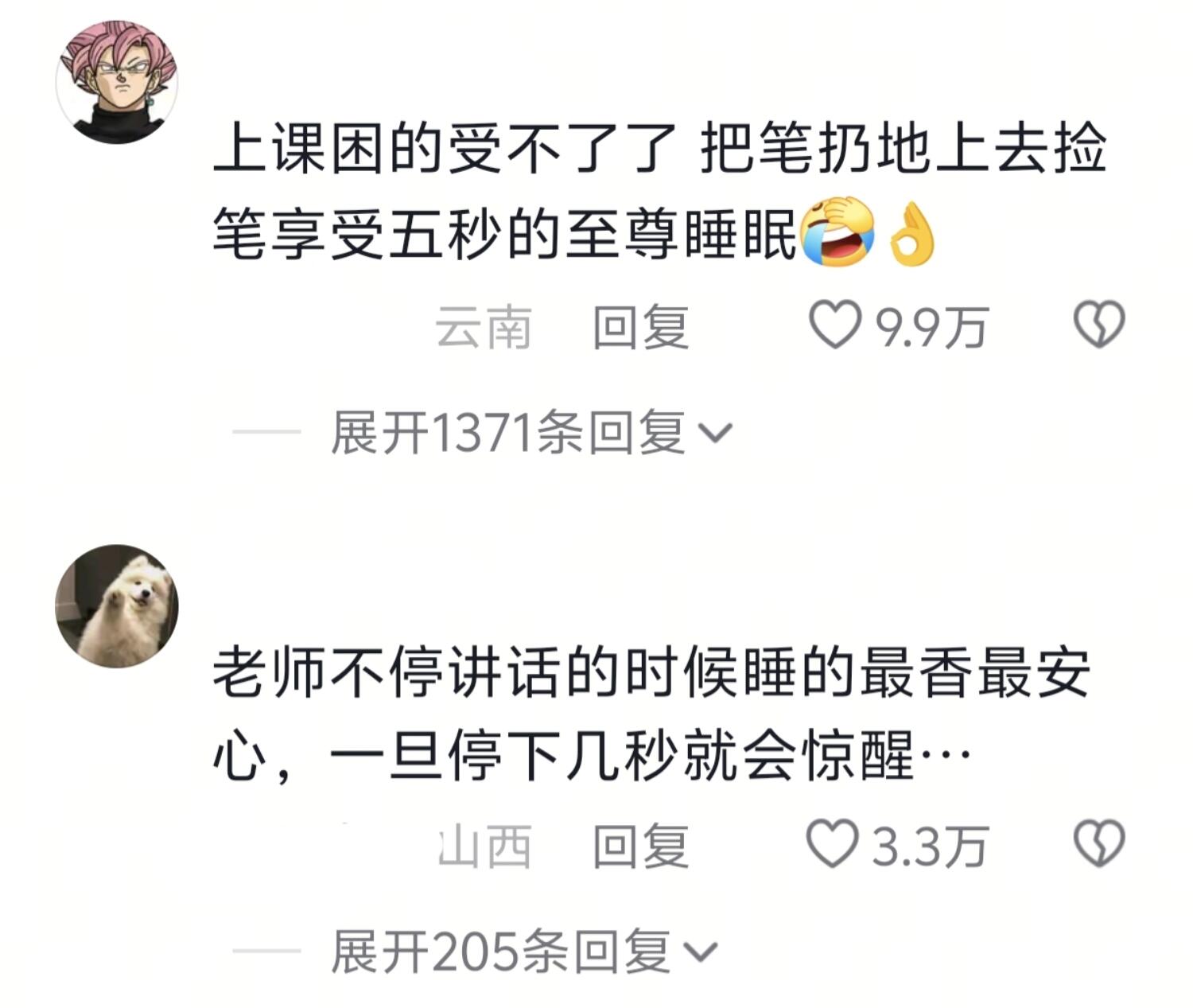Tap the OK hand emoji

(912, 234)
